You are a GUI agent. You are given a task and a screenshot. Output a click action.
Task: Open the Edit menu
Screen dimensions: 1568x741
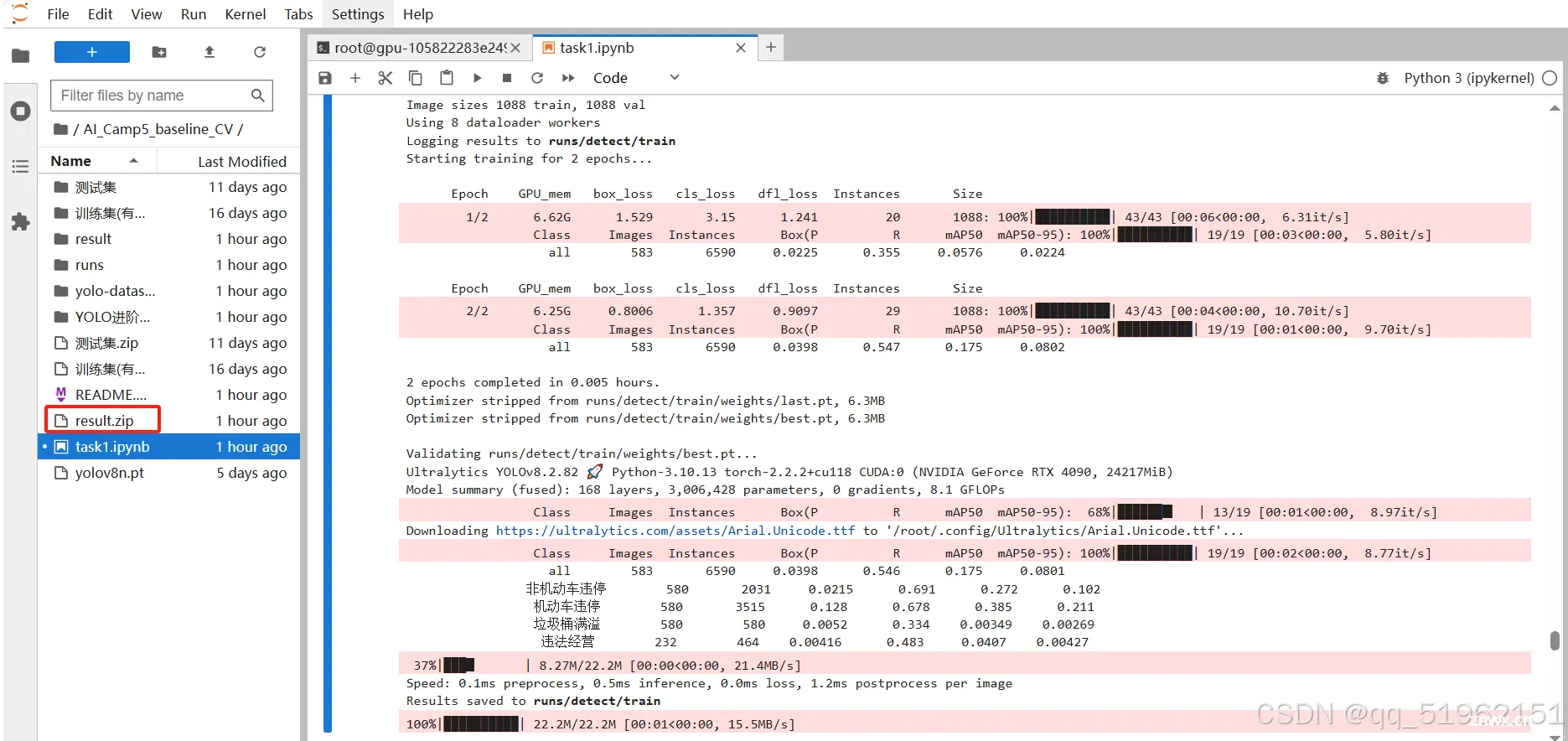tap(100, 14)
